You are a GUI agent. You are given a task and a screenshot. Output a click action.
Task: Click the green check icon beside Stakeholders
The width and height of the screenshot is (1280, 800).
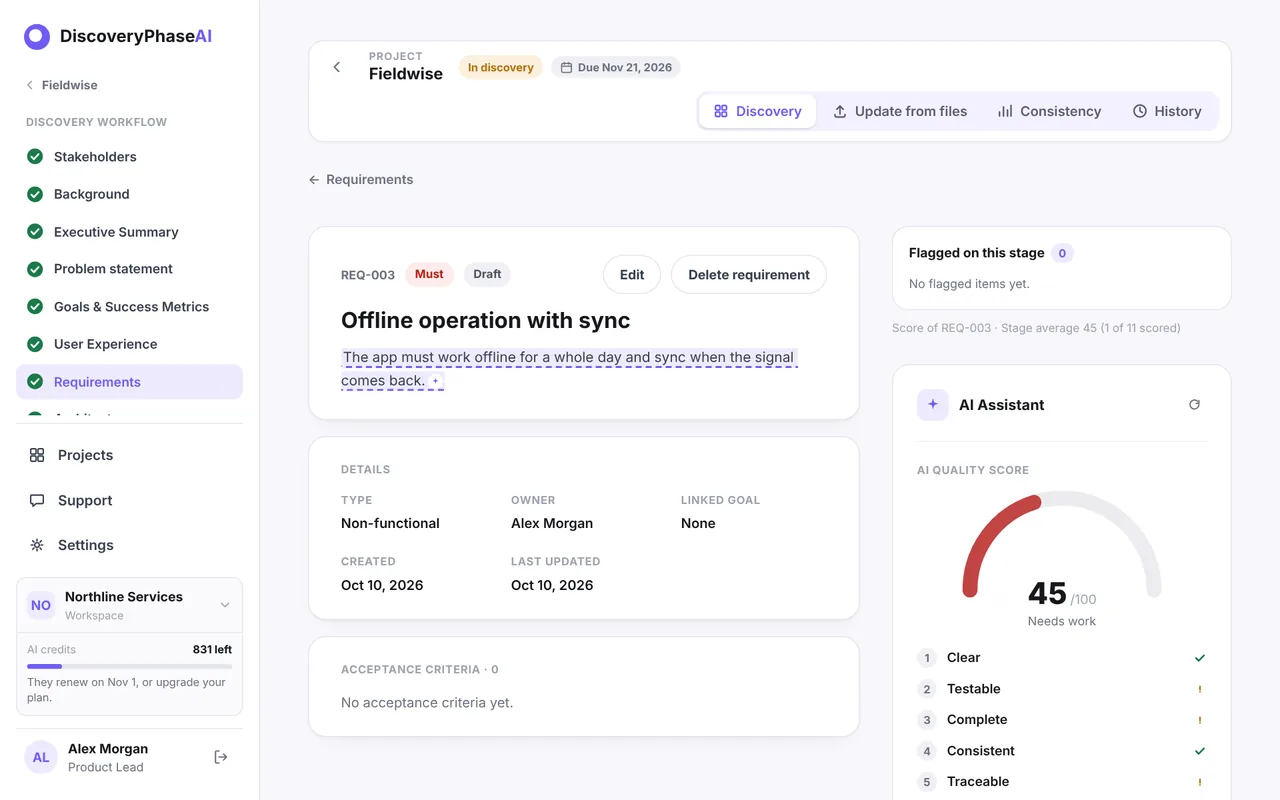[35, 157]
